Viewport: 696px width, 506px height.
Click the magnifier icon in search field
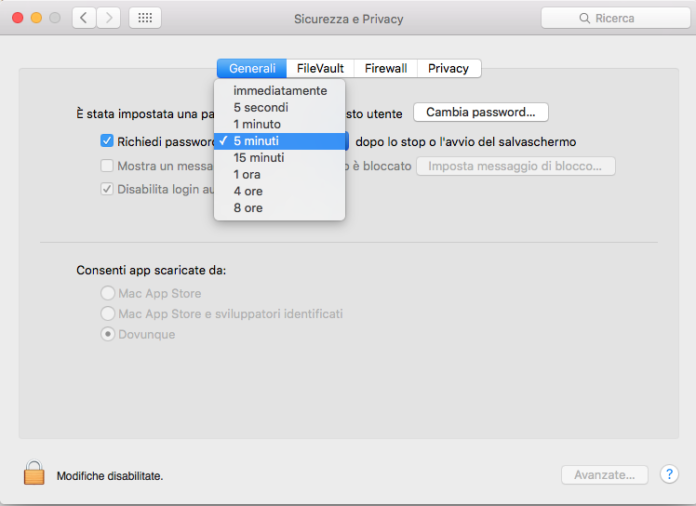click(584, 18)
